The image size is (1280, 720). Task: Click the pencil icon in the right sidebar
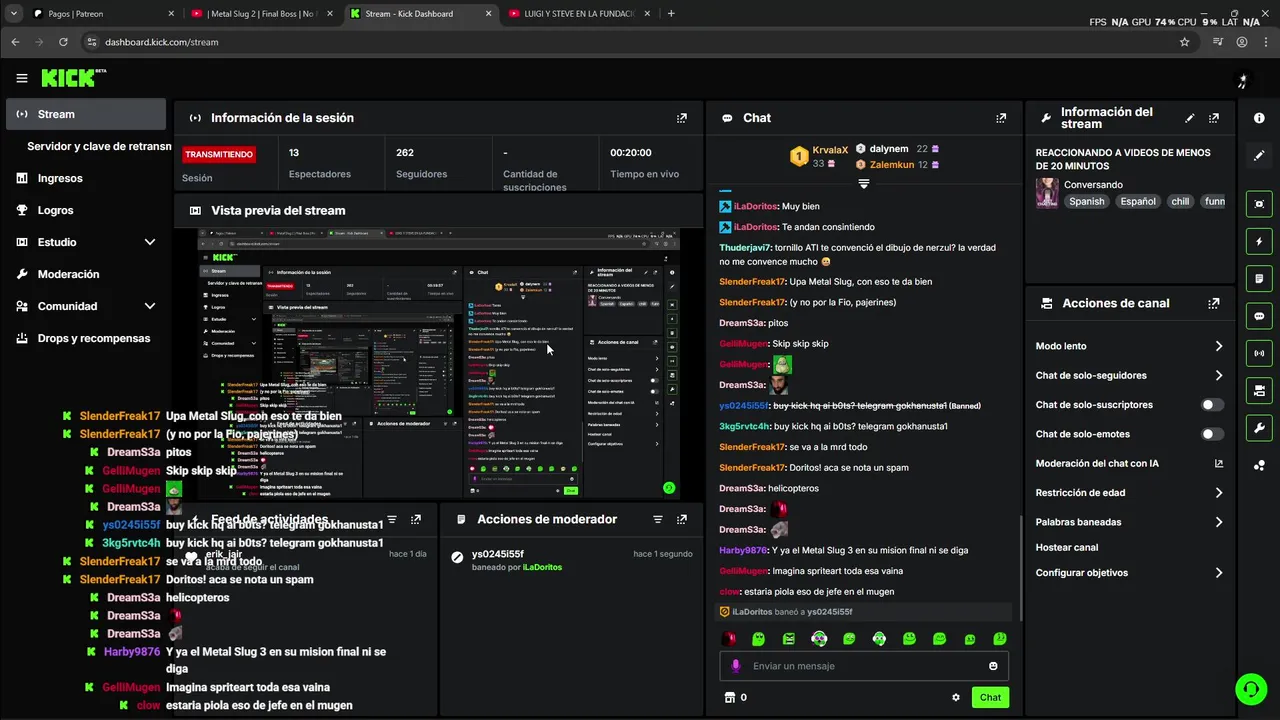1259,156
